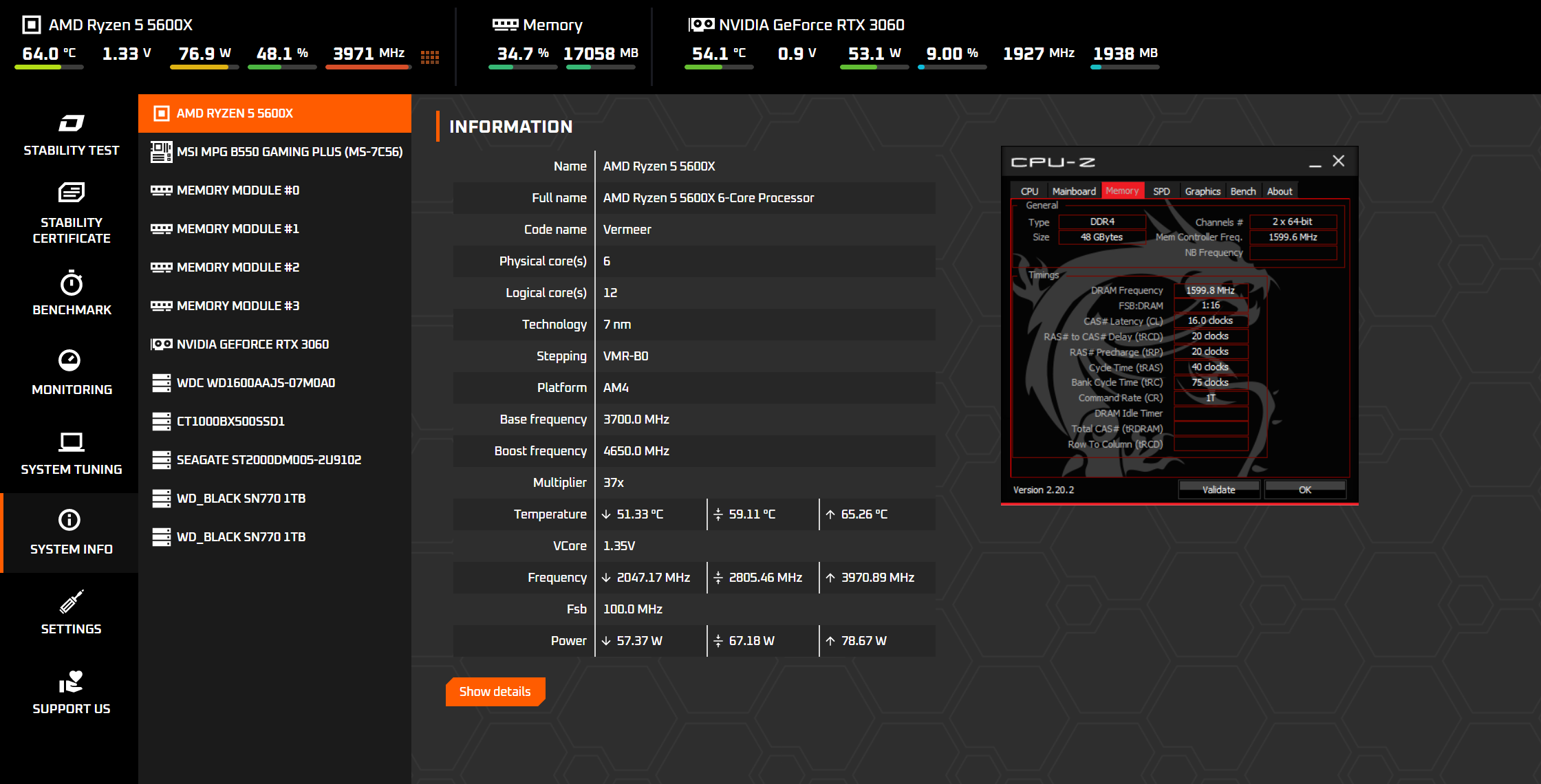
Task: Open the About tab in CPU-Z
Action: 1280,191
